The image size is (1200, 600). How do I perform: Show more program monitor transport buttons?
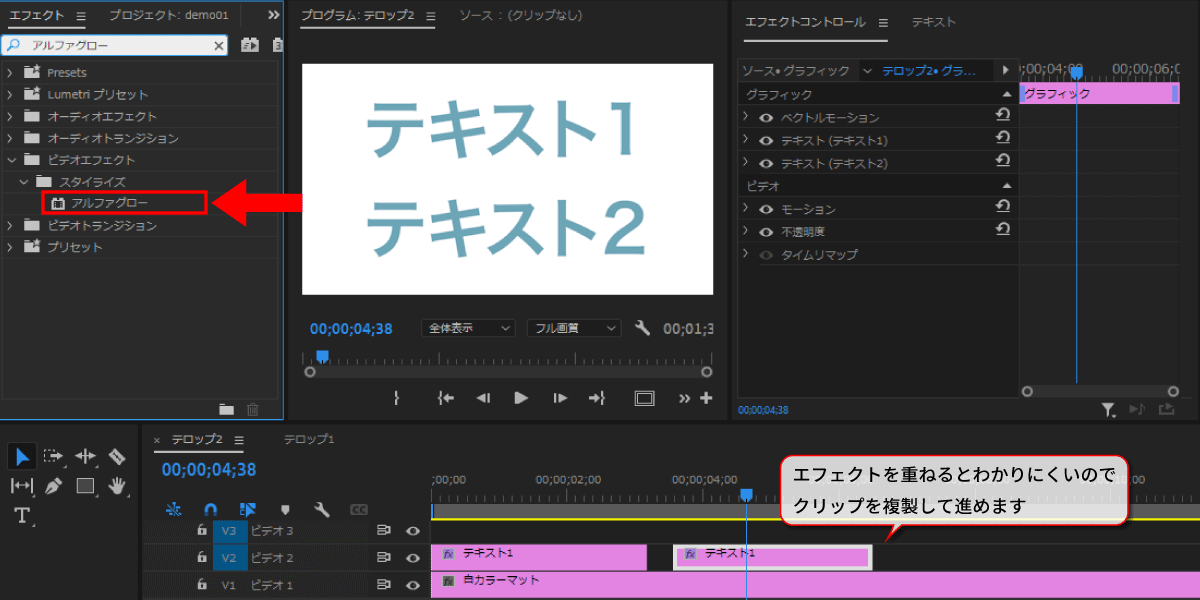tap(685, 398)
